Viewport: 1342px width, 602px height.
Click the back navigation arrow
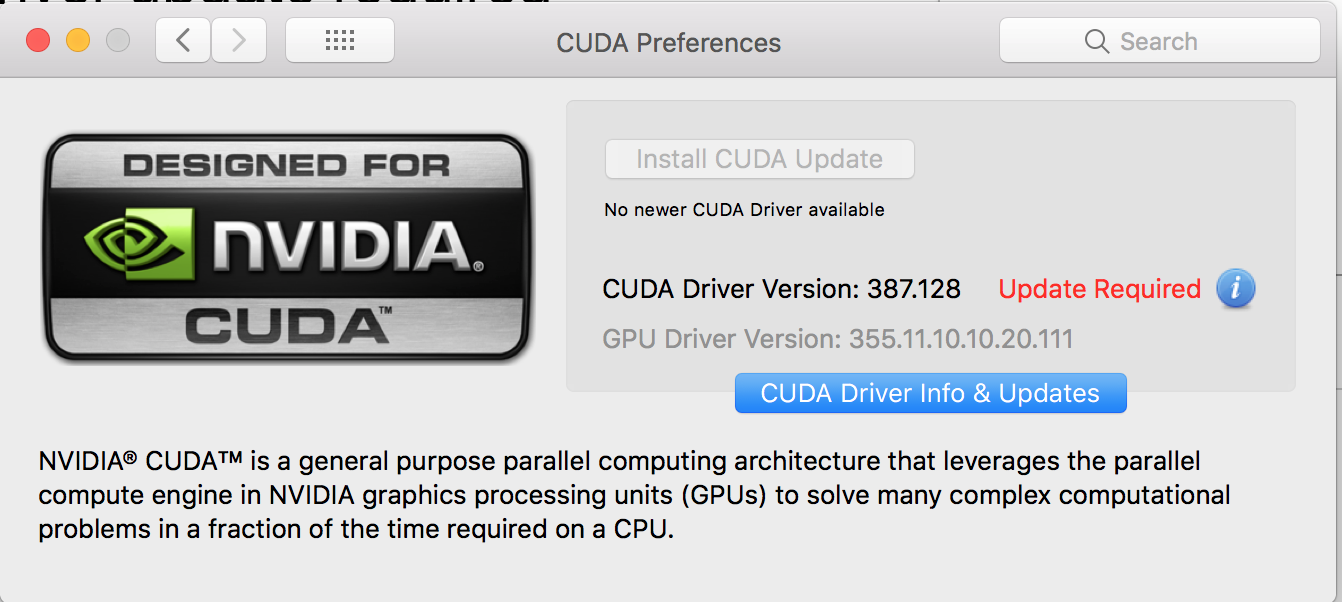[x=182, y=40]
